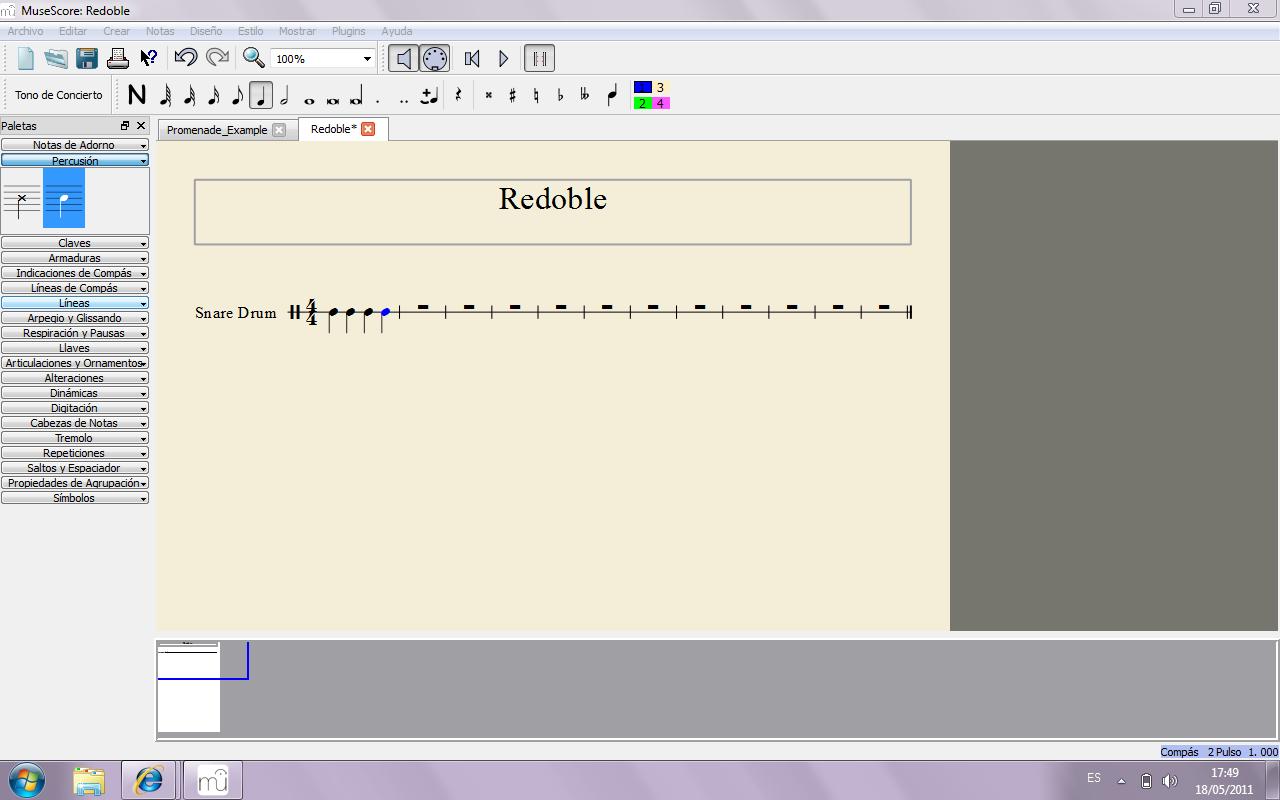This screenshot has width=1280, height=800.
Task: Flip the note stem direction
Action: pyautogui.click(x=610, y=94)
